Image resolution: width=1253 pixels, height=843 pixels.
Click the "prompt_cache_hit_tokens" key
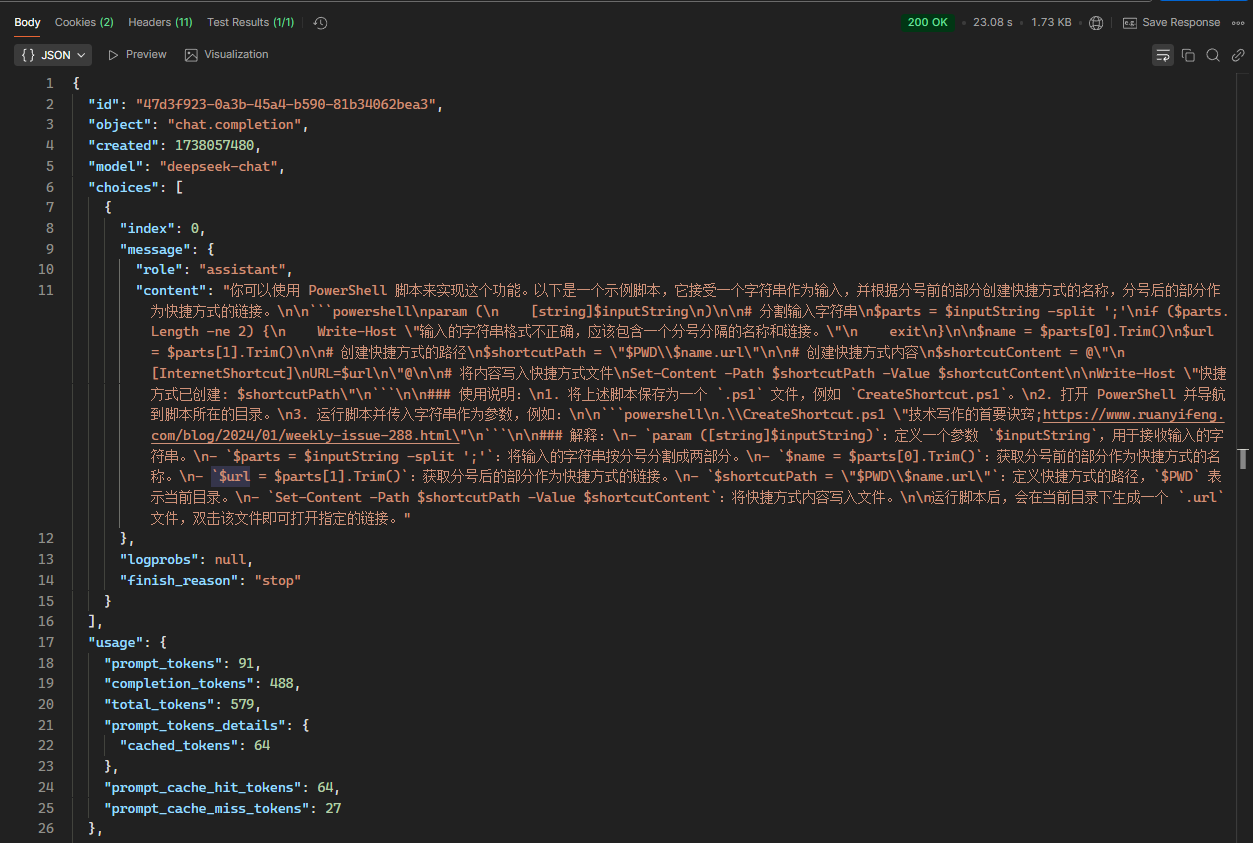point(202,787)
